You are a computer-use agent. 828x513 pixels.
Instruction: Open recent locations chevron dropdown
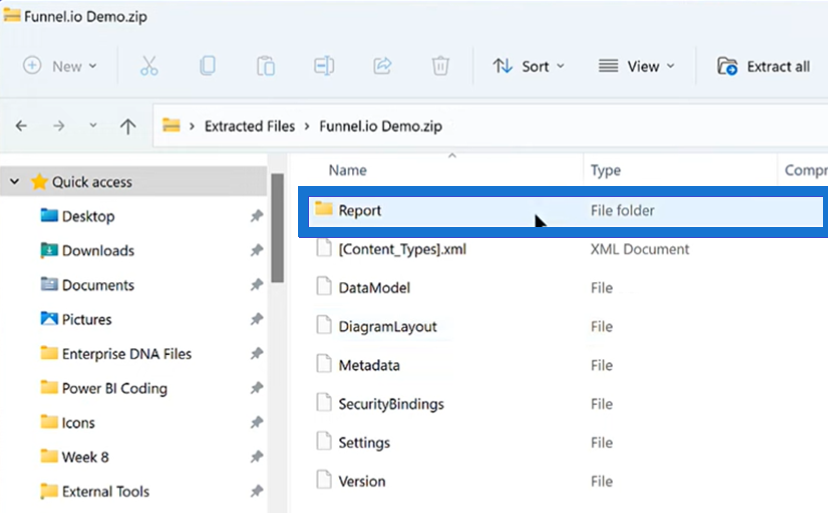tap(93, 125)
